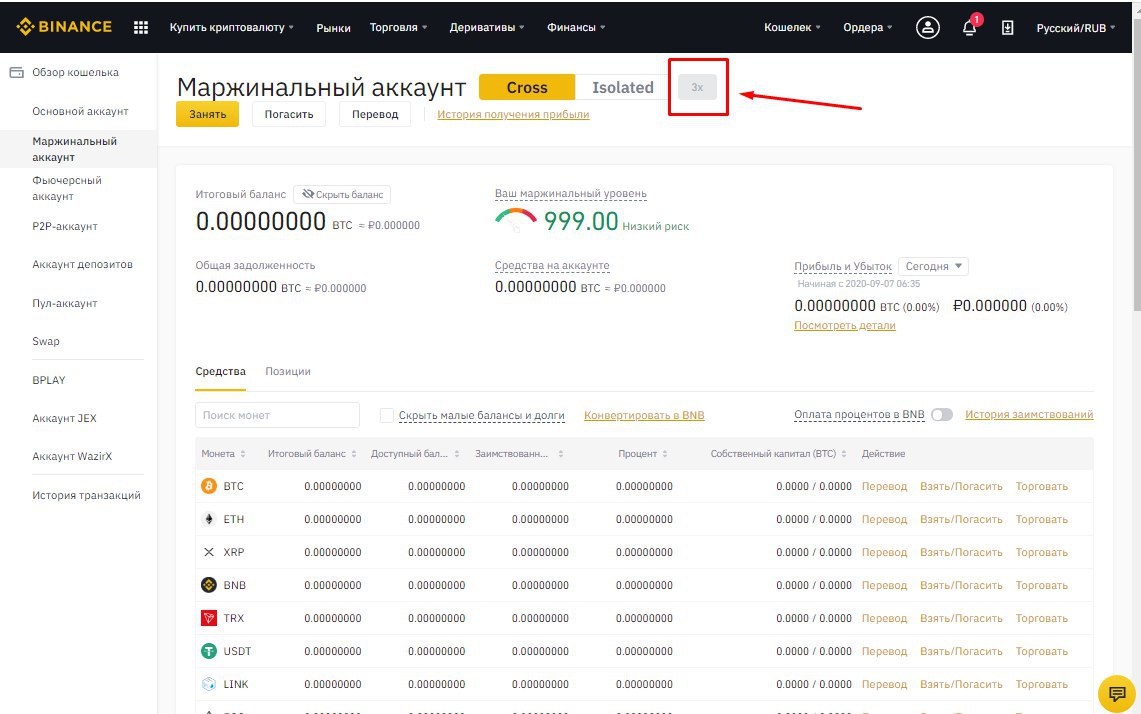Click the 3x leverage badge
This screenshot has height=714, width=1141.
click(697, 87)
